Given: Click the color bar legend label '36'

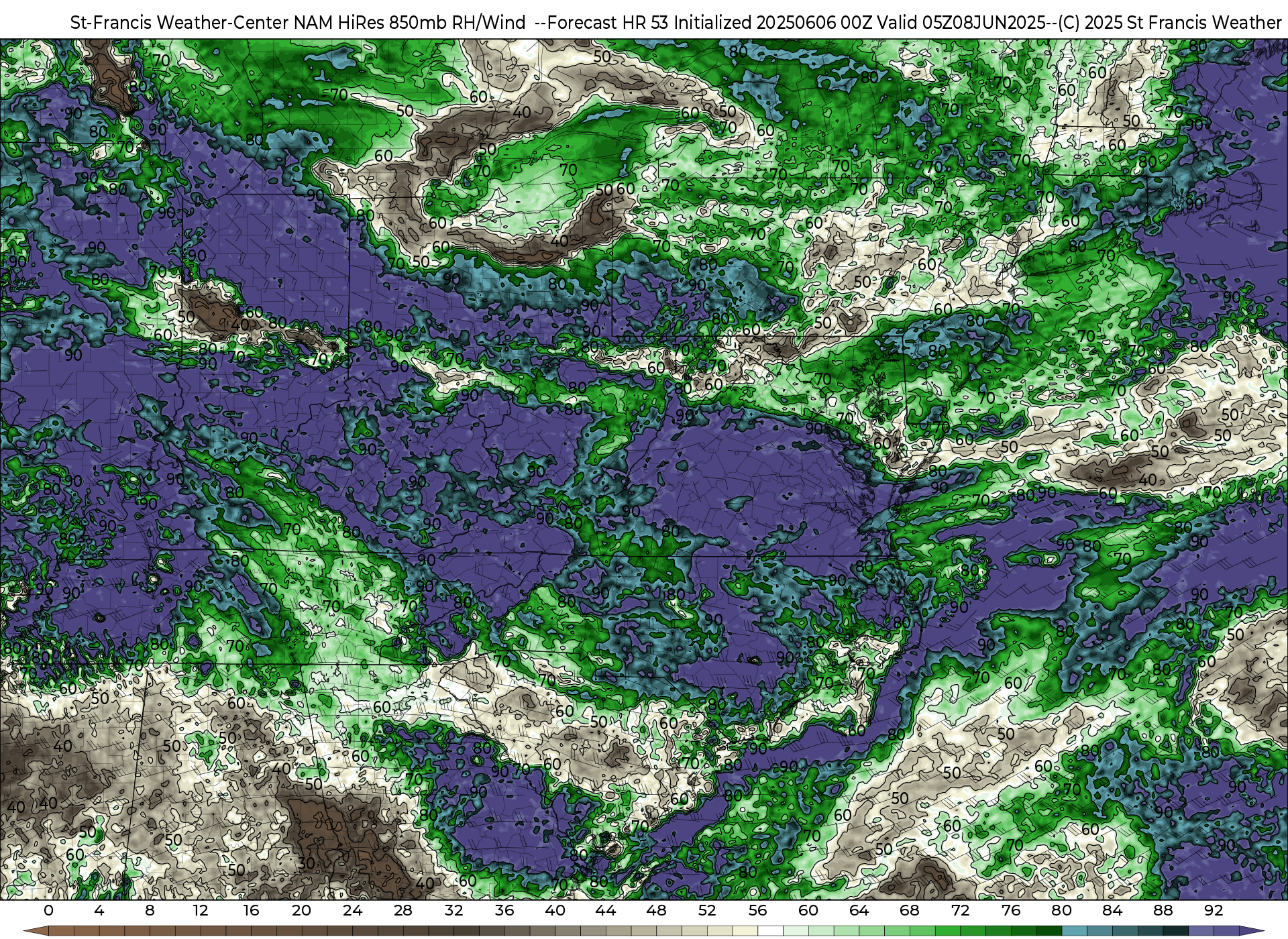Looking at the screenshot, I should coord(504,910).
